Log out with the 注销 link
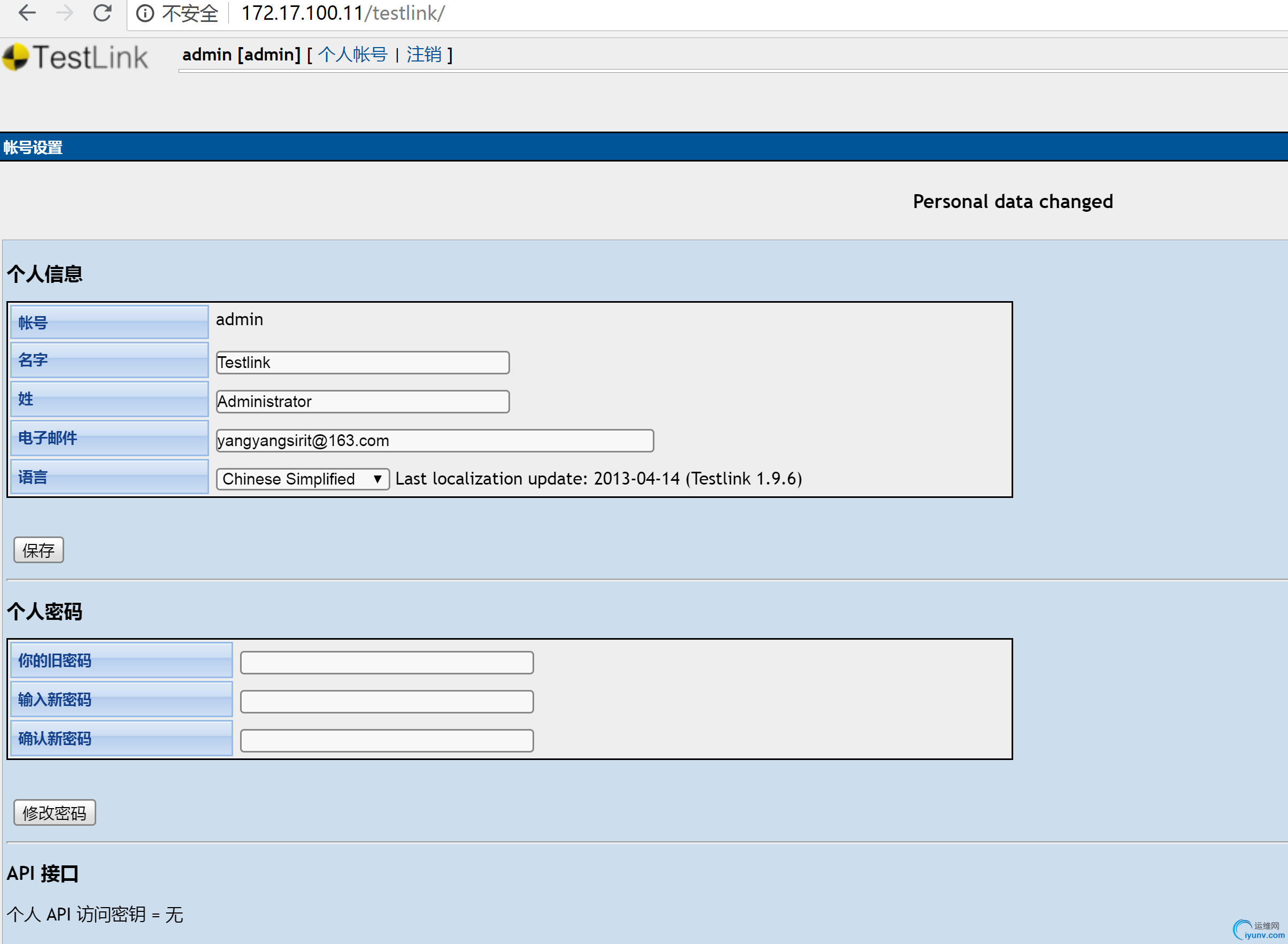Screen dimensions: 1288x944 click(x=424, y=55)
